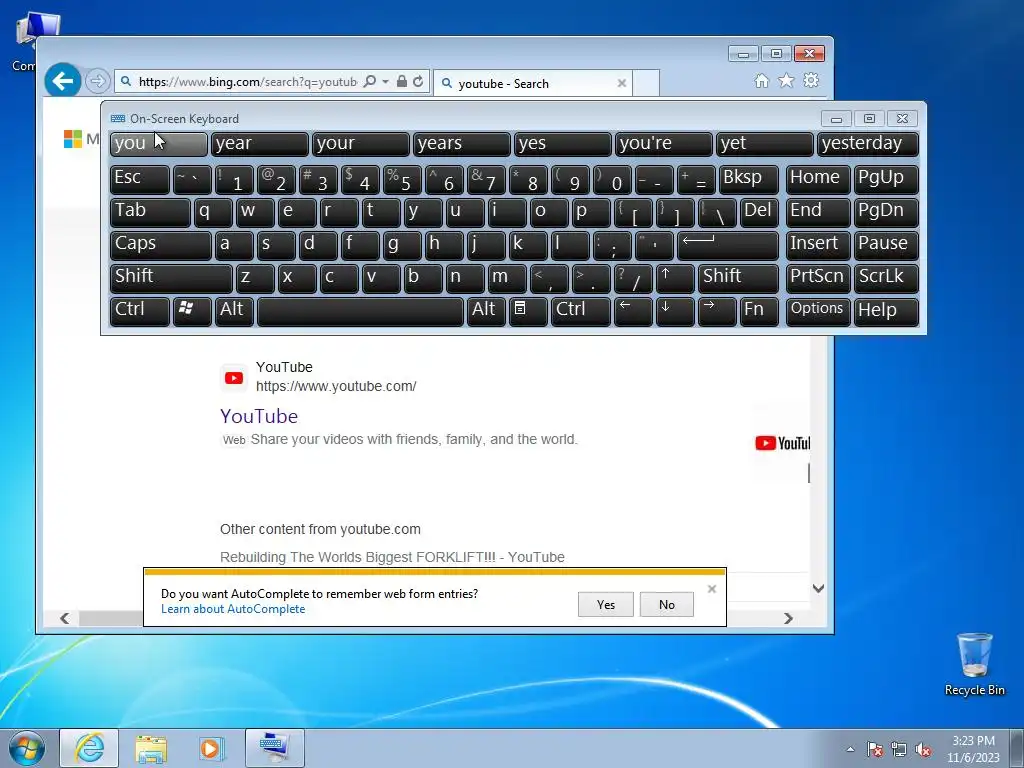Tap the Home key
The width and height of the screenshot is (1024, 768).
(x=818, y=179)
